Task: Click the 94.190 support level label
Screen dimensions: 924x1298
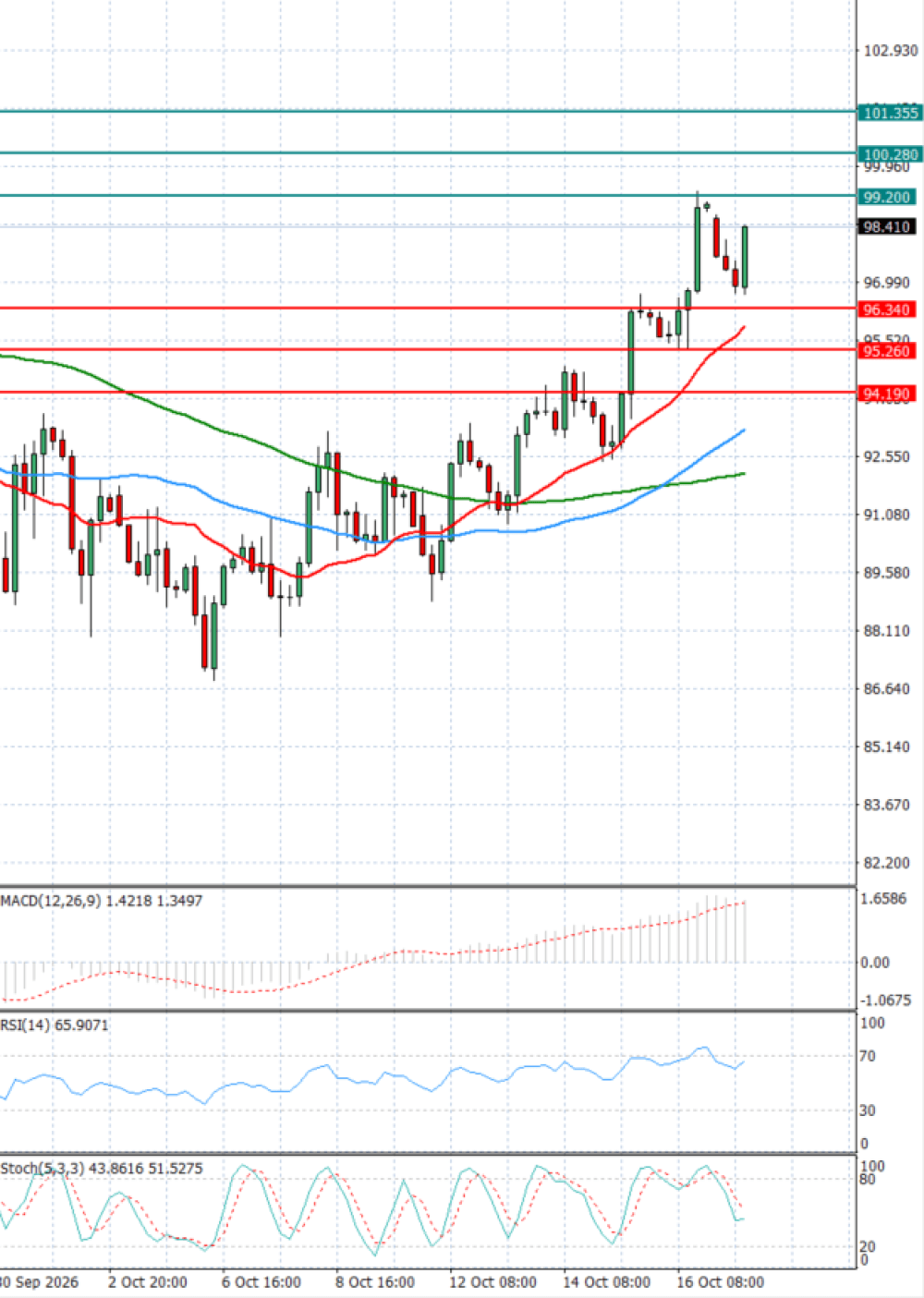Action: (x=887, y=394)
